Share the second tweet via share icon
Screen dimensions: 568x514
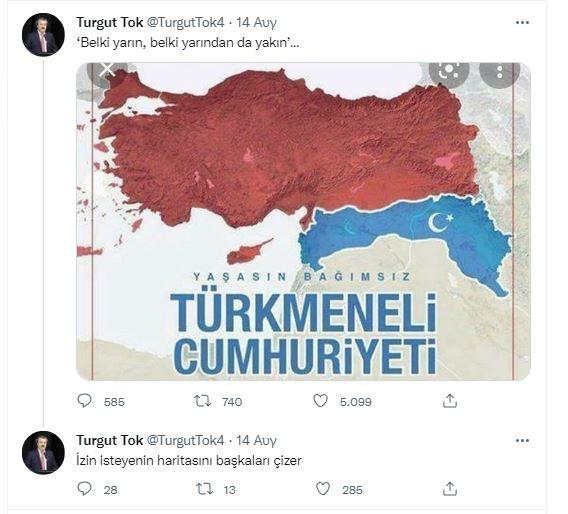[450, 489]
